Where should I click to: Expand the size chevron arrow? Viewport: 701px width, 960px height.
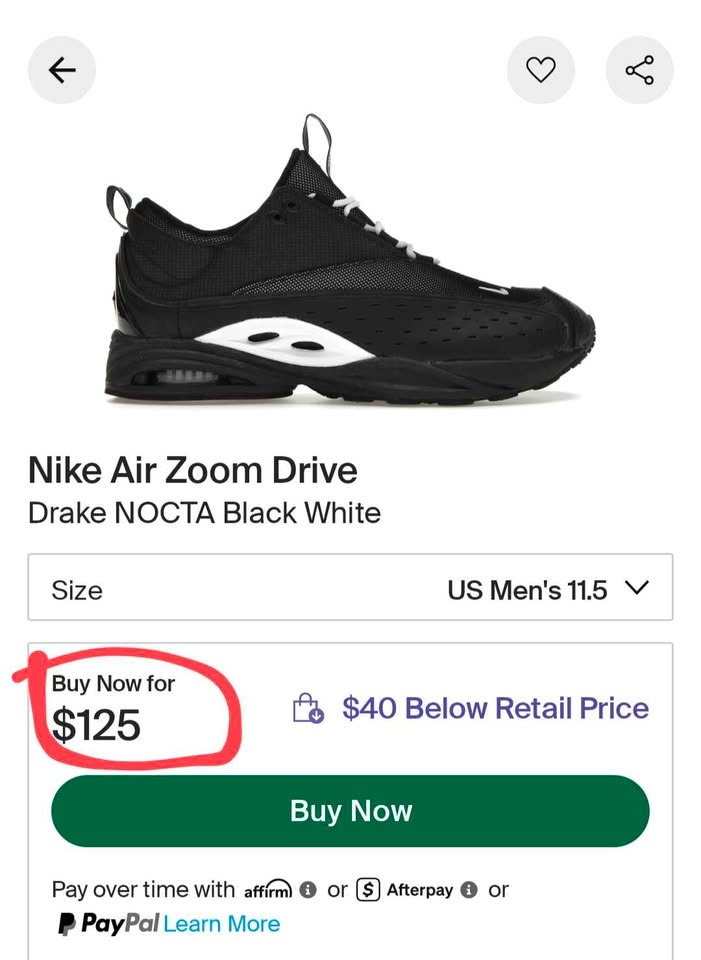(636, 588)
